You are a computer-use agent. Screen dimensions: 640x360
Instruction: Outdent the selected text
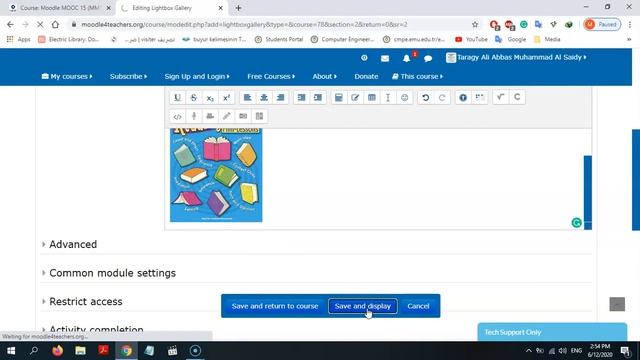pyautogui.click(x=301, y=98)
